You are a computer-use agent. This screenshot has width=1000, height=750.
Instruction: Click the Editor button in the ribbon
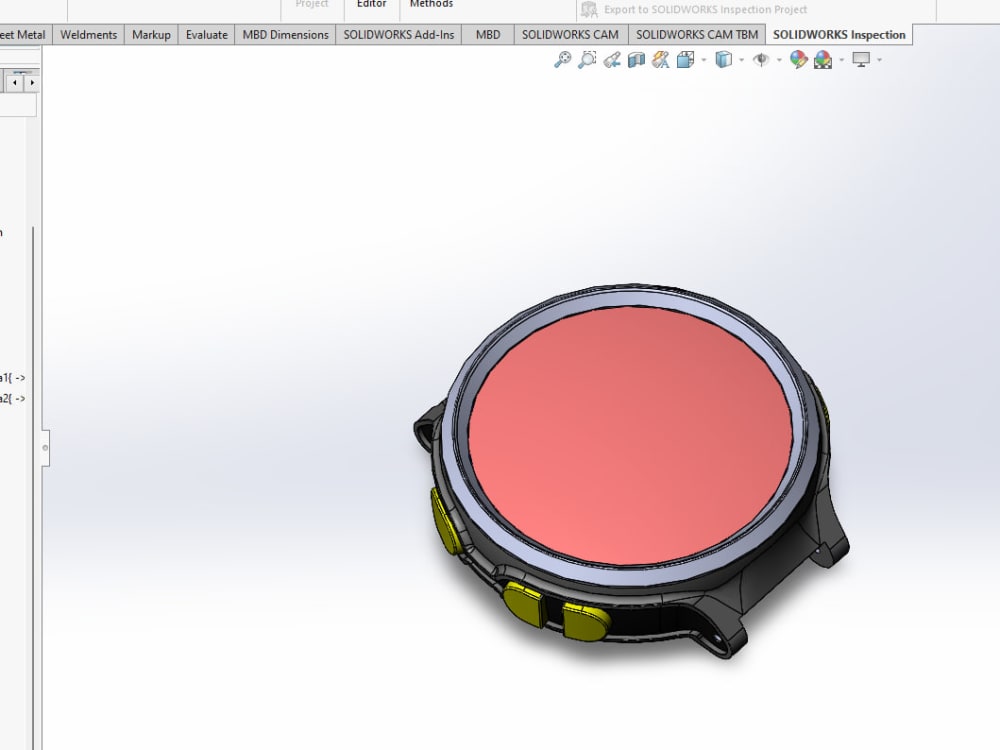(x=372, y=6)
